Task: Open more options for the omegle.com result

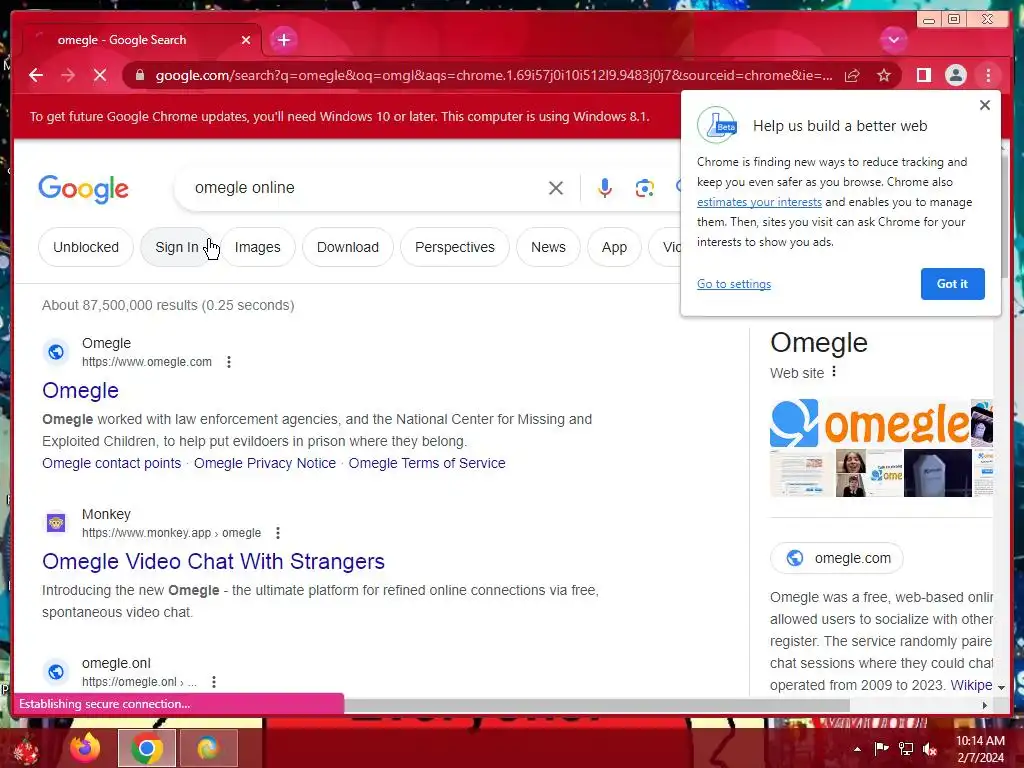Action: click(229, 362)
